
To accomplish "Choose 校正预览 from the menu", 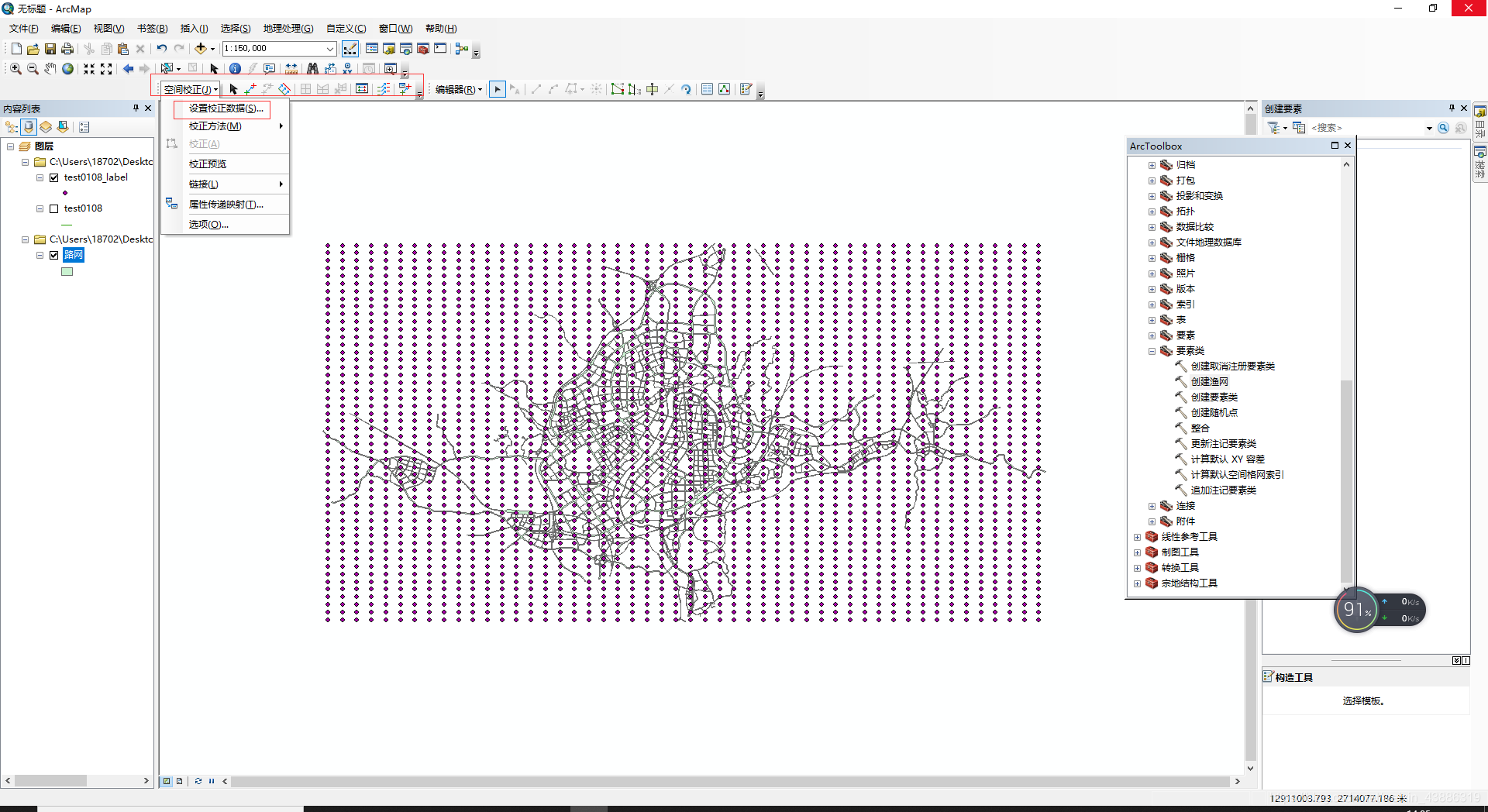I will tap(225, 164).
